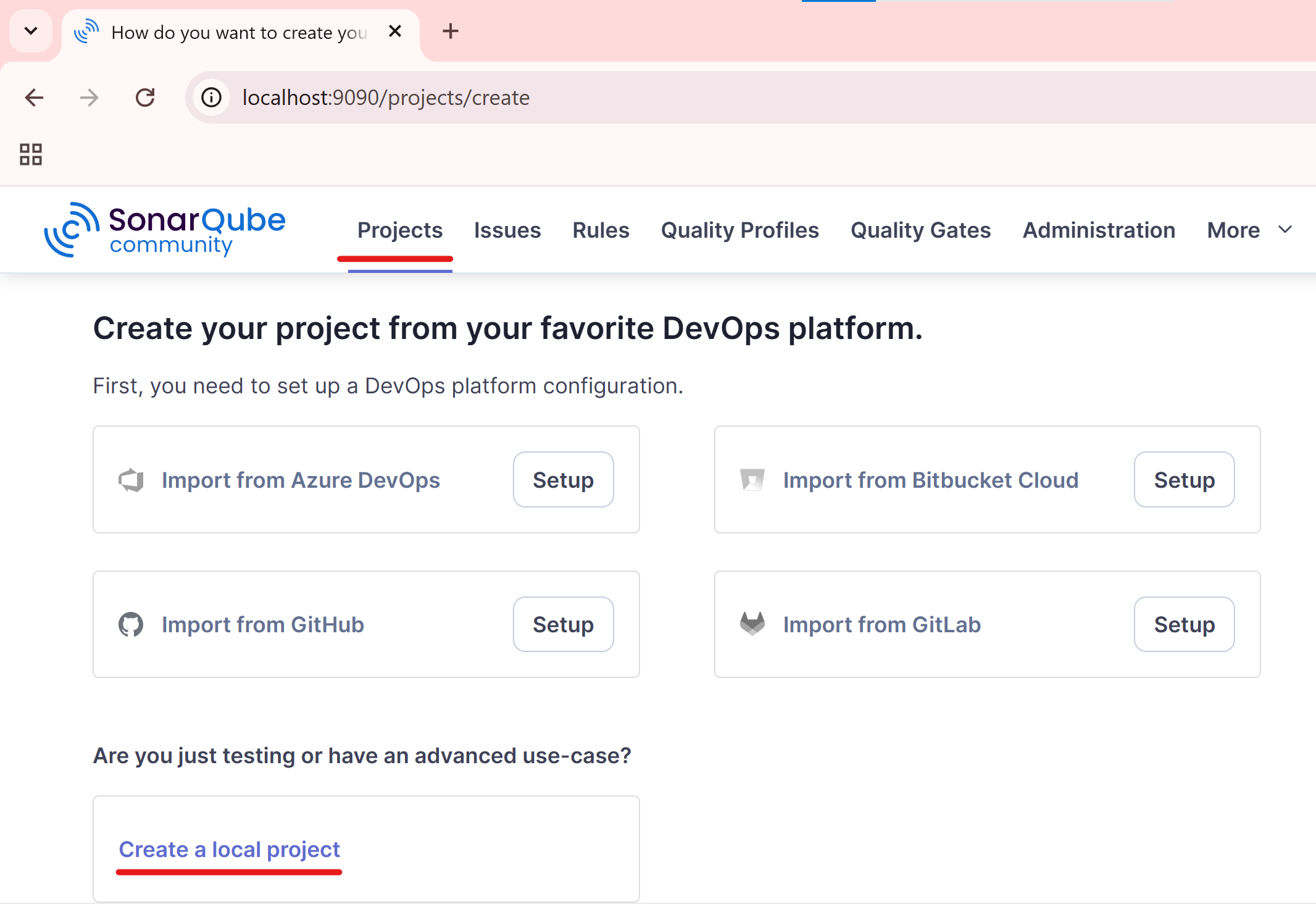Click the SonarQube community logo
Viewport: 1316px width, 920px height.
coord(164,230)
